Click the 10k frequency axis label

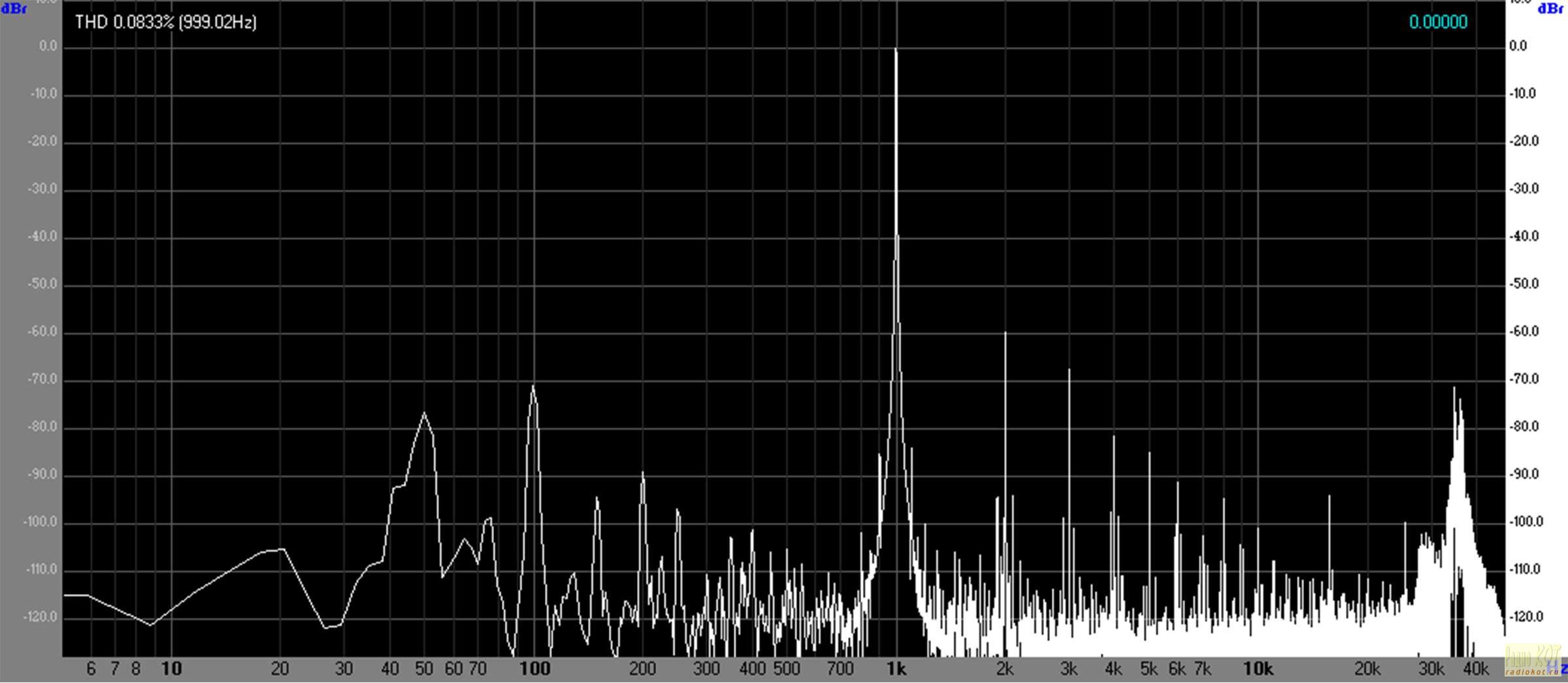point(1258,669)
